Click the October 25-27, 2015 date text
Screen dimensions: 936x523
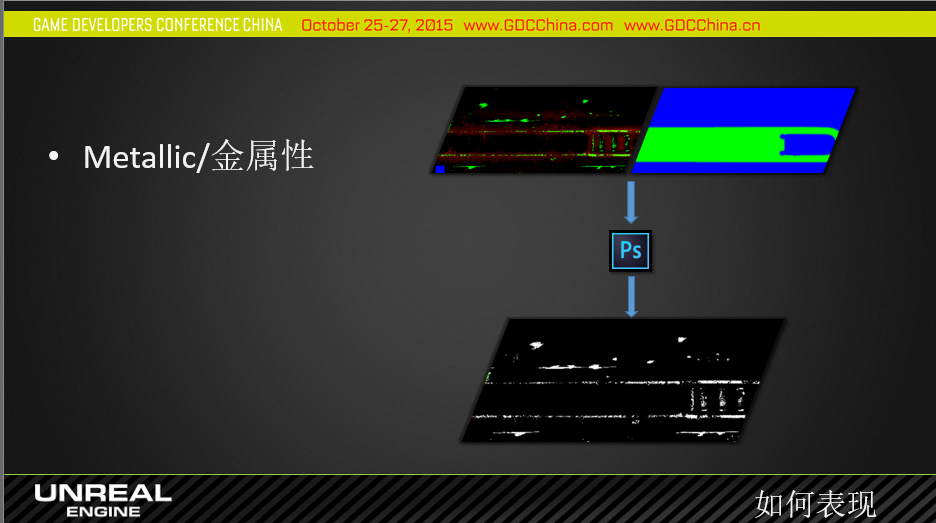[377, 25]
